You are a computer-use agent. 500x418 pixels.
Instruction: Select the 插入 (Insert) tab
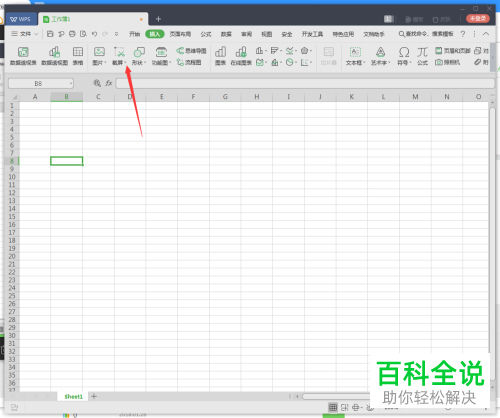155,34
